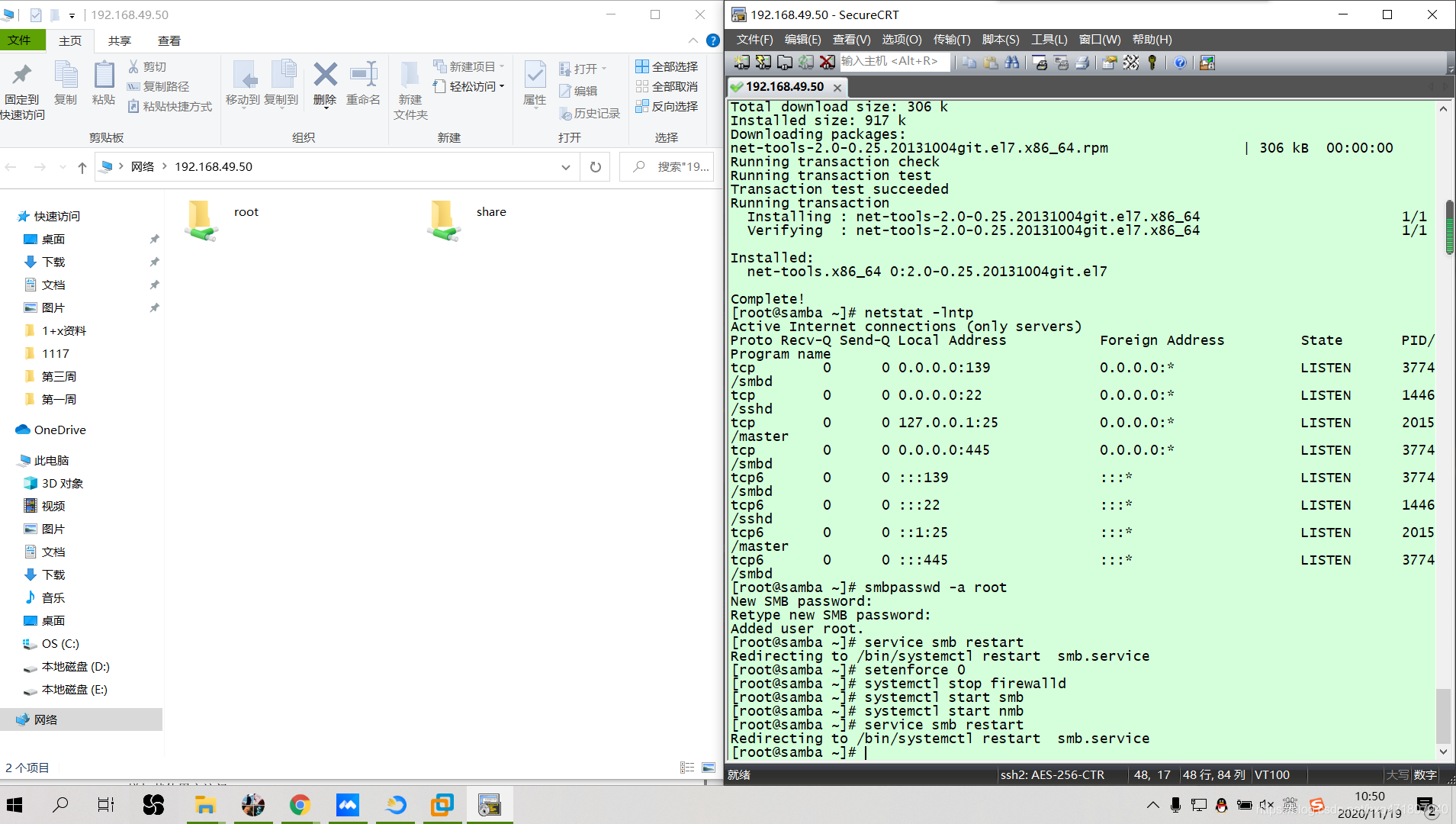Click the muted speaker tray icon
The width and height of the screenshot is (1456, 824).
[1267, 805]
